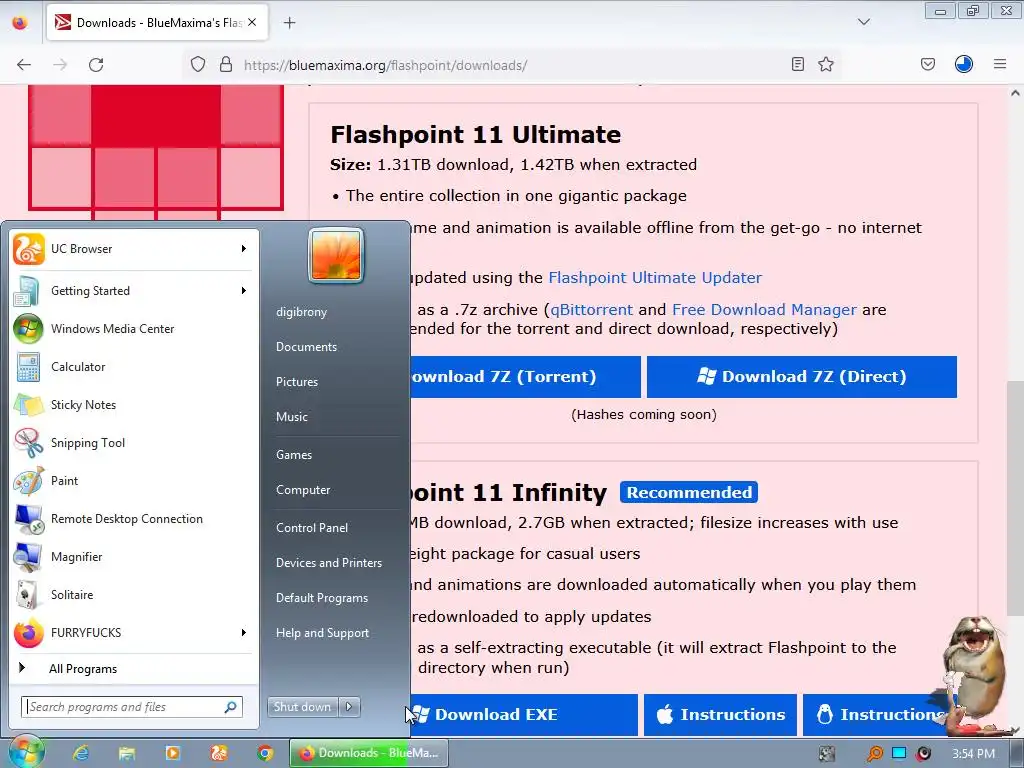This screenshot has height=768, width=1024.
Task: Click the clock showing 3:54 PM
Action: click(x=973, y=754)
